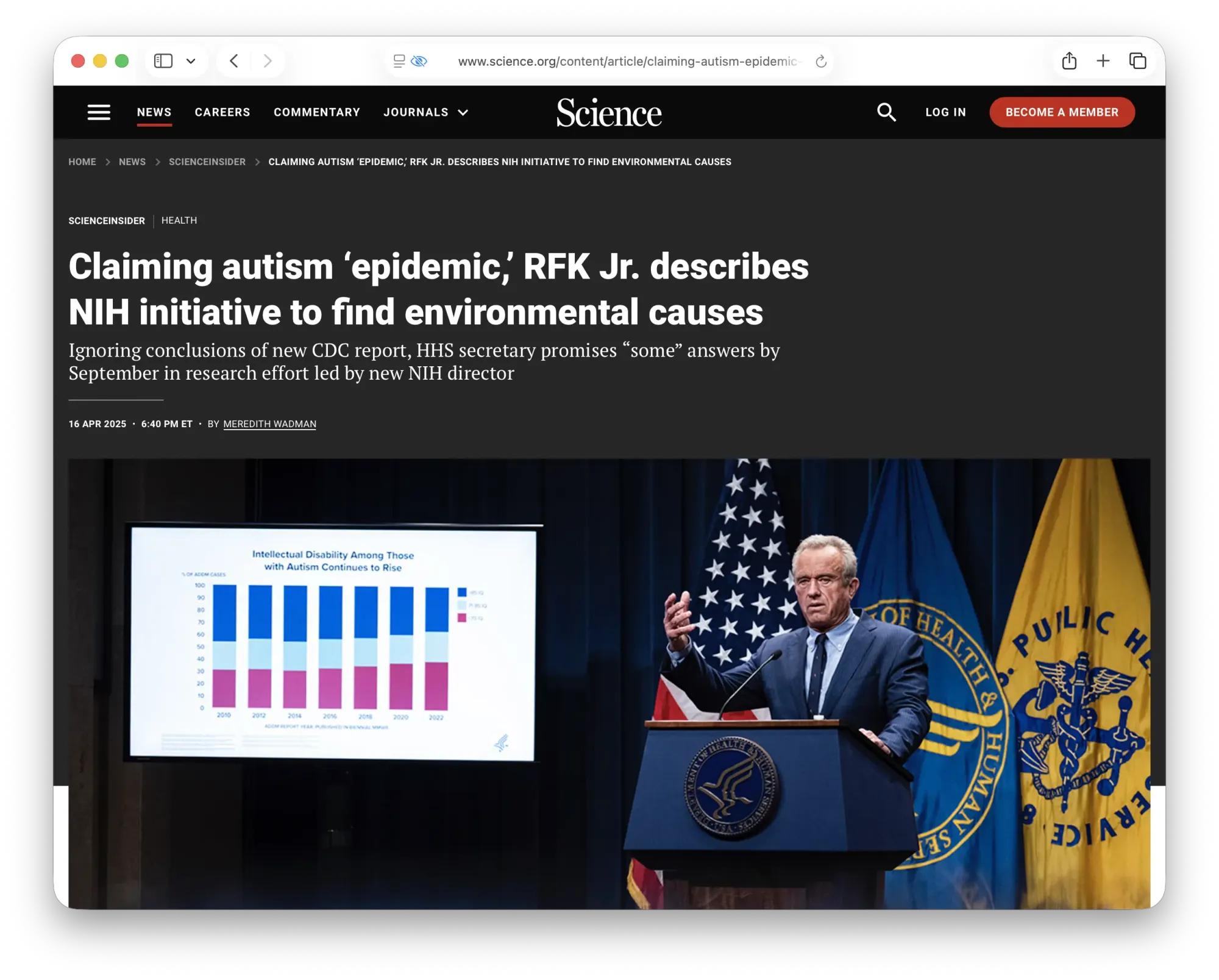
Task: Show tab overview icon
Action: pos(1137,61)
